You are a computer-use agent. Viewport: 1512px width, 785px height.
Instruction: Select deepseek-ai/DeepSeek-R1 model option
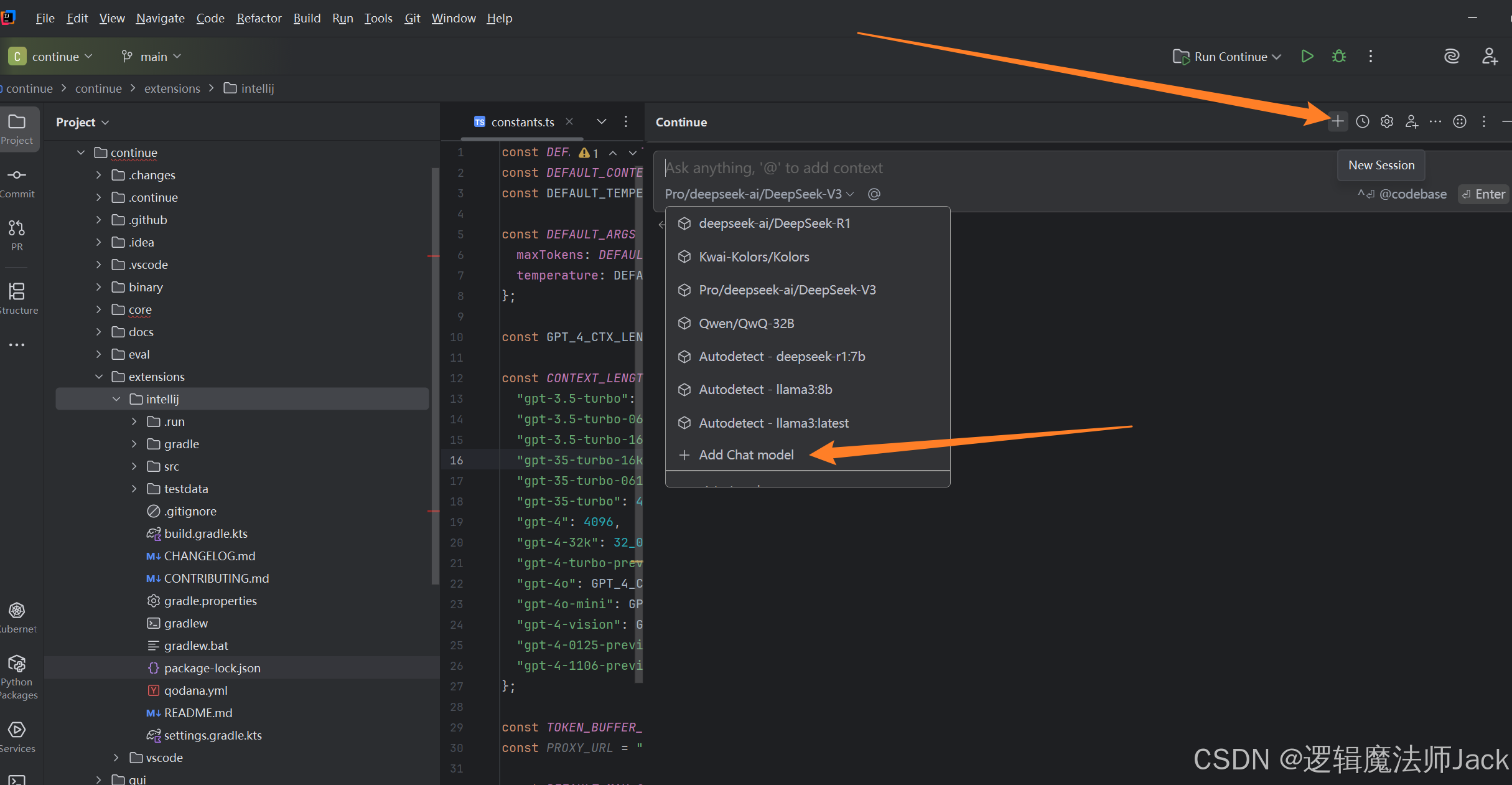point(774,223)
